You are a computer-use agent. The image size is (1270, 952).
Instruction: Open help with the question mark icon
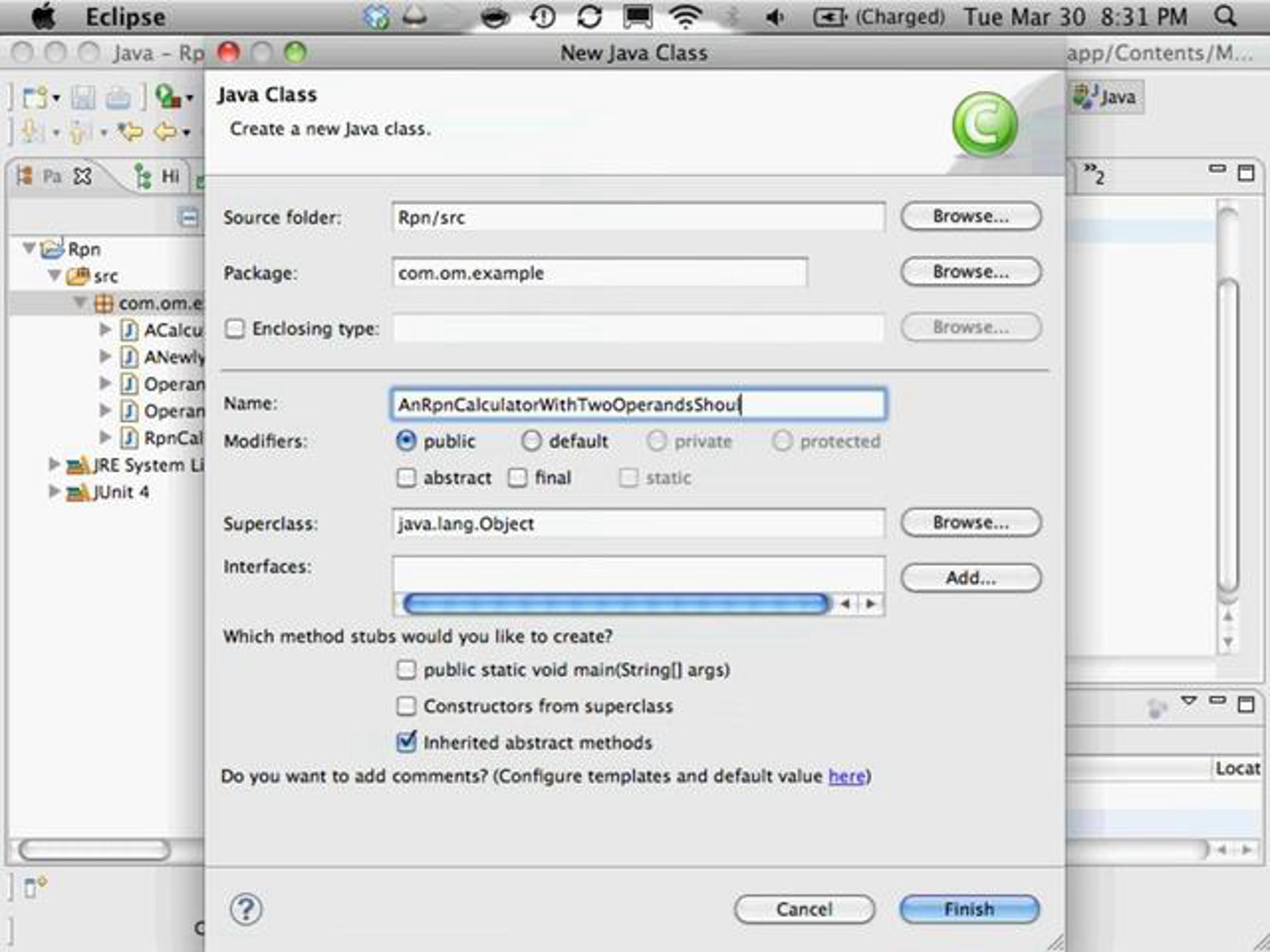coord(246,909)
